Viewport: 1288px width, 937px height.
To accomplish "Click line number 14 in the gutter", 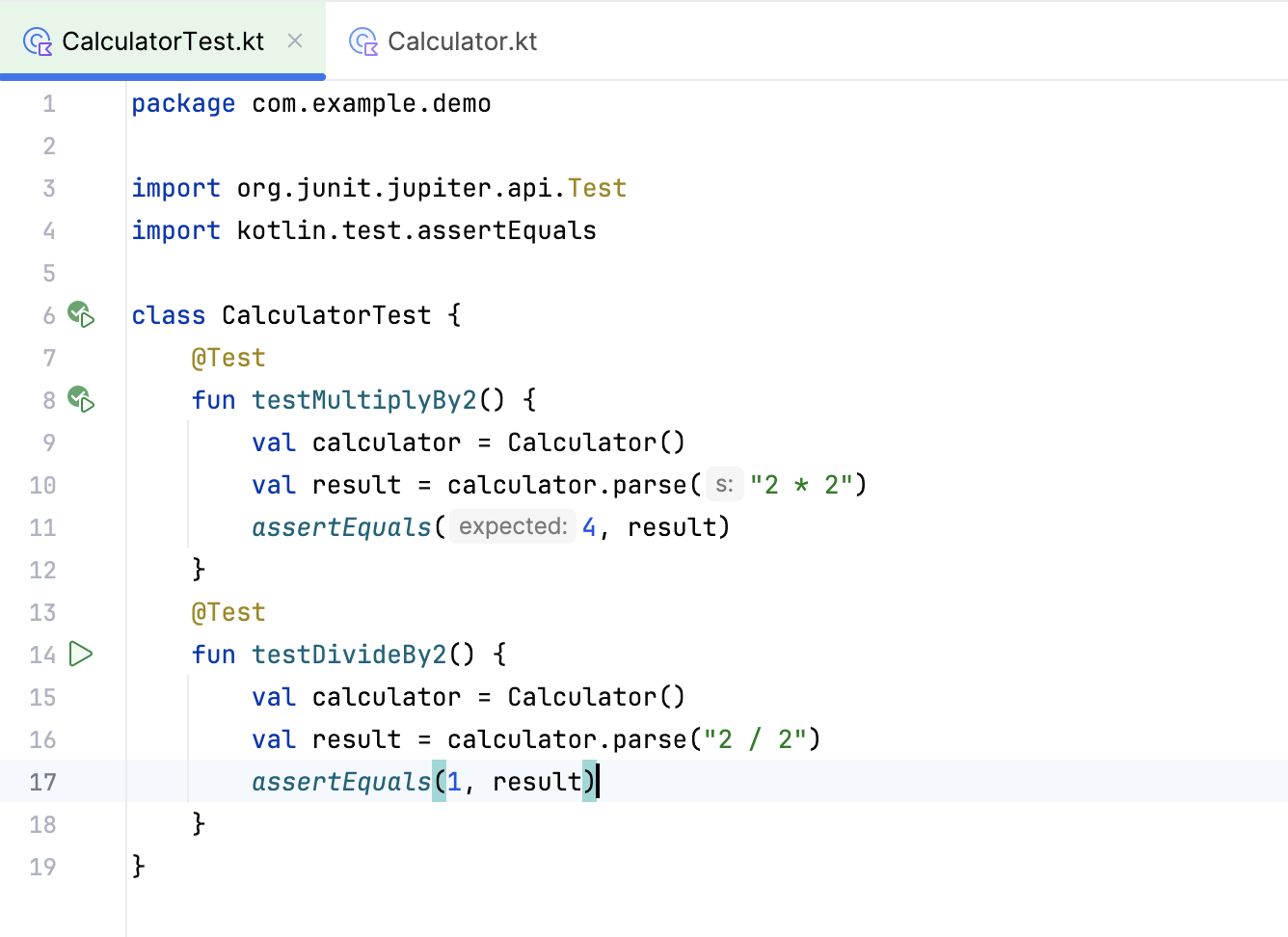I will click(42, 655).
